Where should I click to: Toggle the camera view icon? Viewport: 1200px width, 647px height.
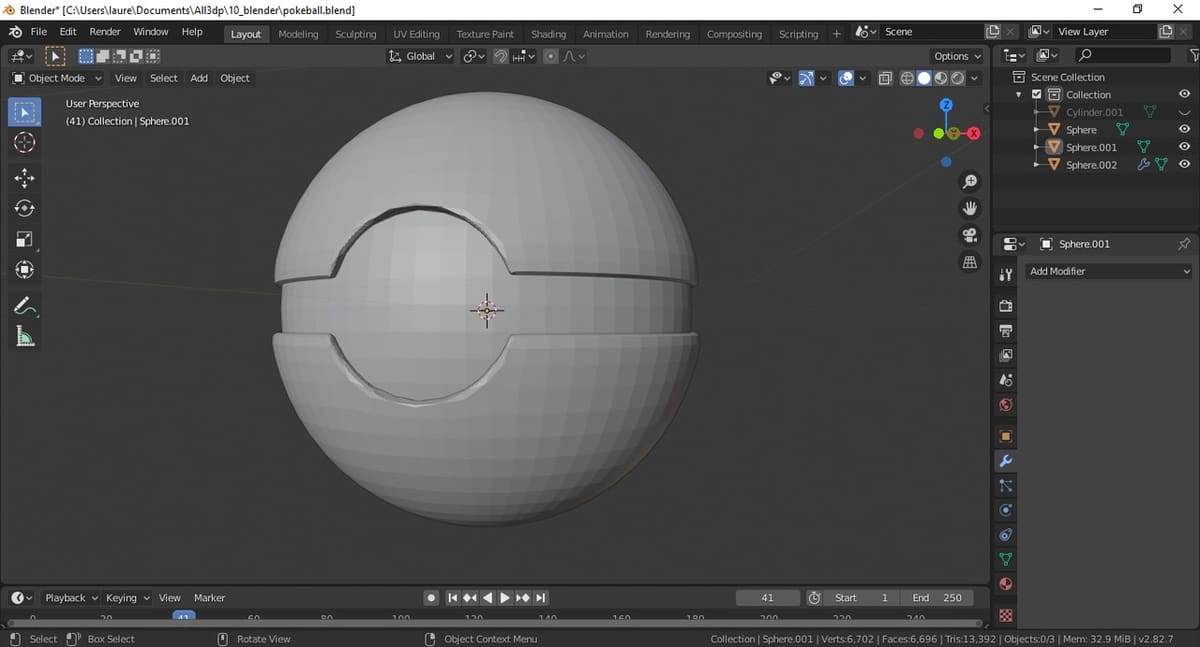[969, 235]
